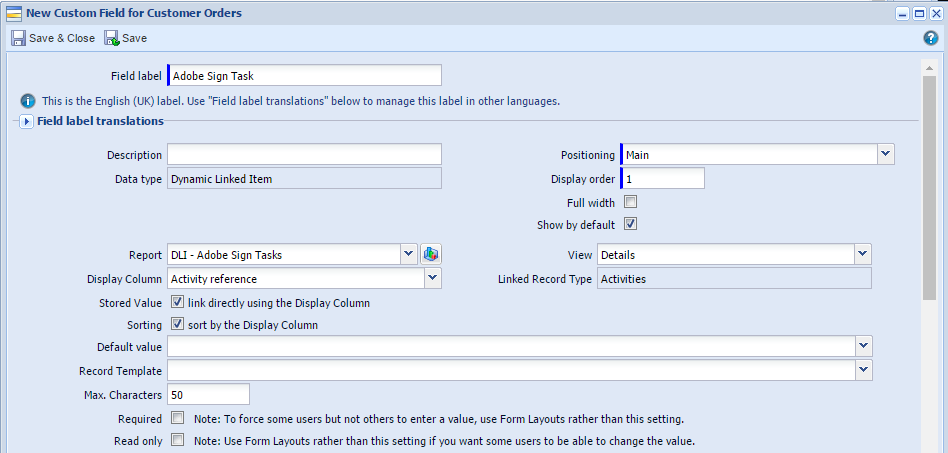
Task: Click the blue info icon by label note
Action: (x=28, y=101)
